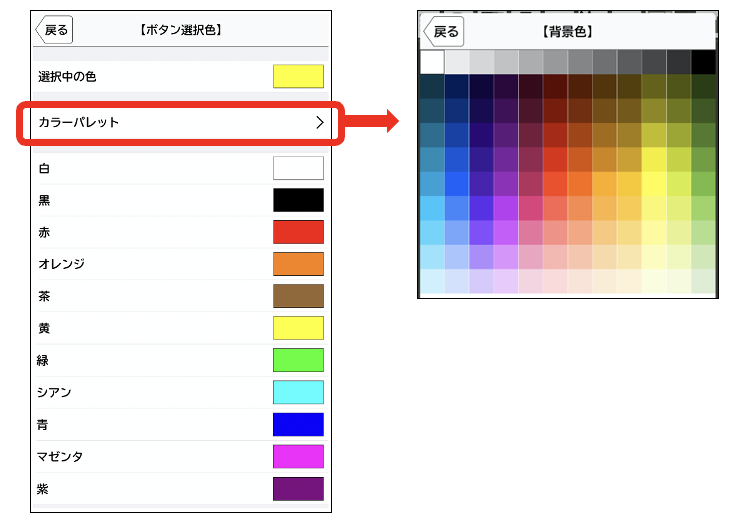Tap the 選択中の色 yellow preview swatch
Screen dimensions: 734x522
tap(298, 77)
